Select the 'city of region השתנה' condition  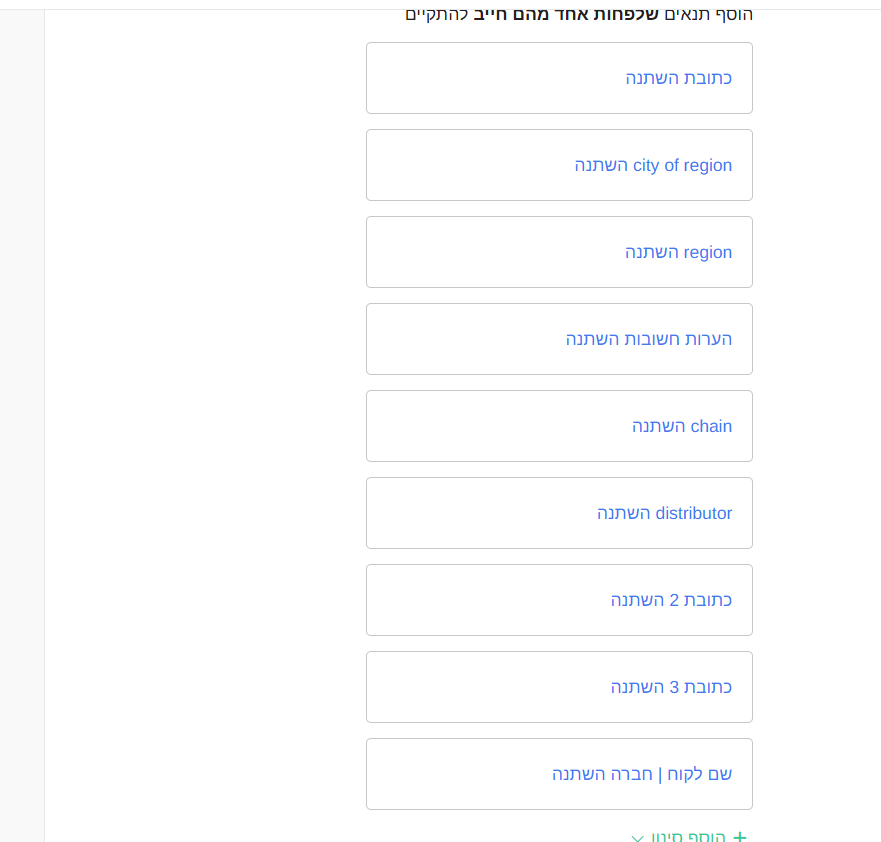tap(653, 165)
